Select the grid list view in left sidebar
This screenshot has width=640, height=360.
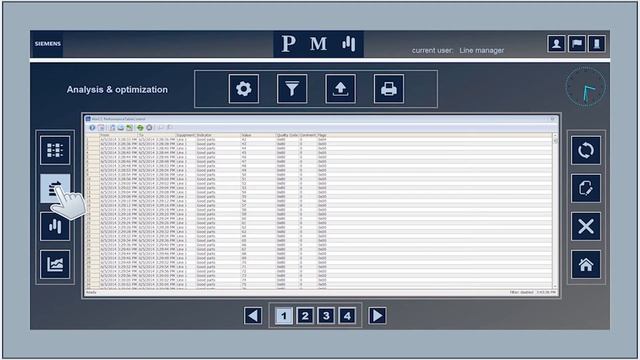click(55, 150)
